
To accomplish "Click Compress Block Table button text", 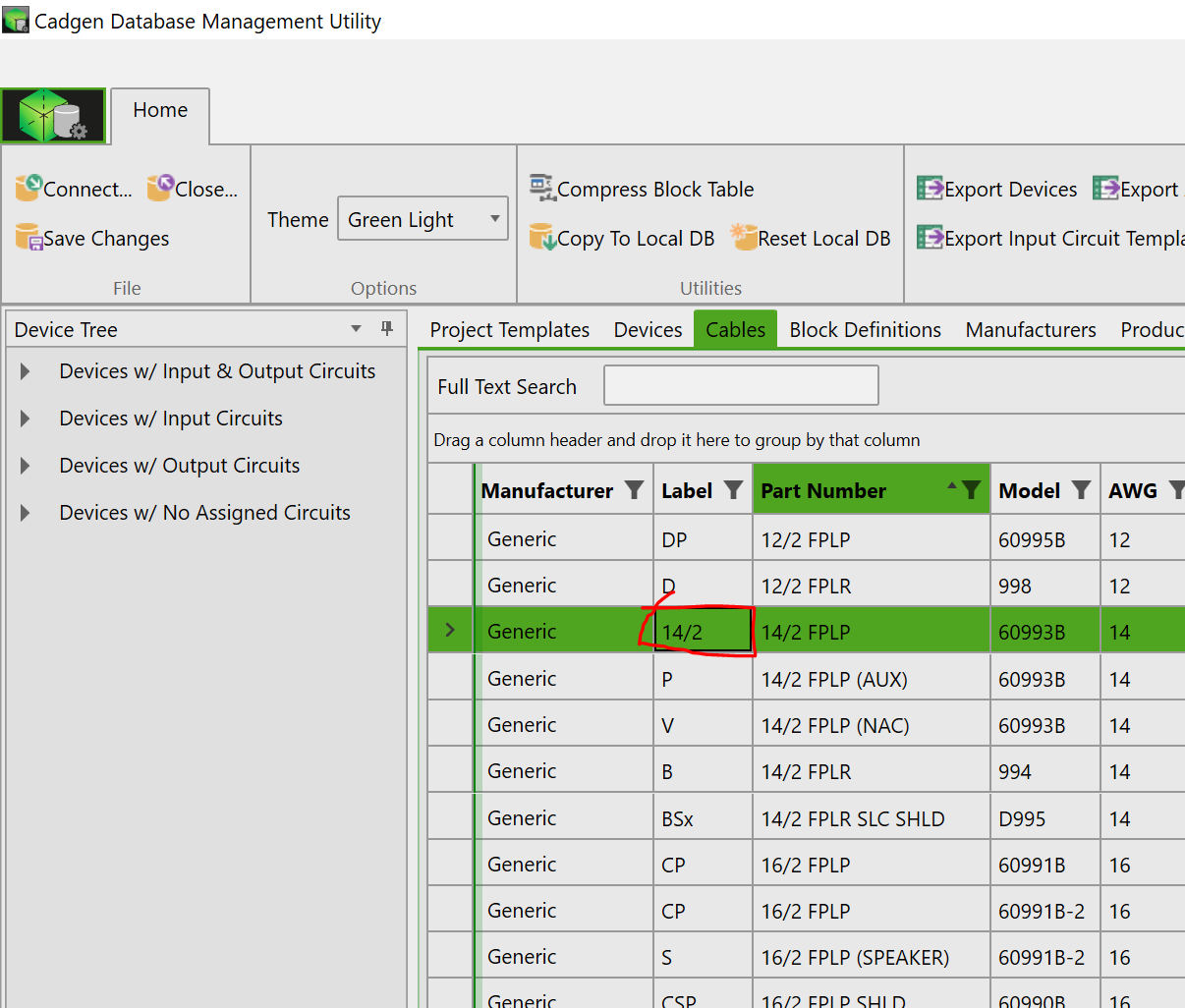I will [x=655, y=190].
